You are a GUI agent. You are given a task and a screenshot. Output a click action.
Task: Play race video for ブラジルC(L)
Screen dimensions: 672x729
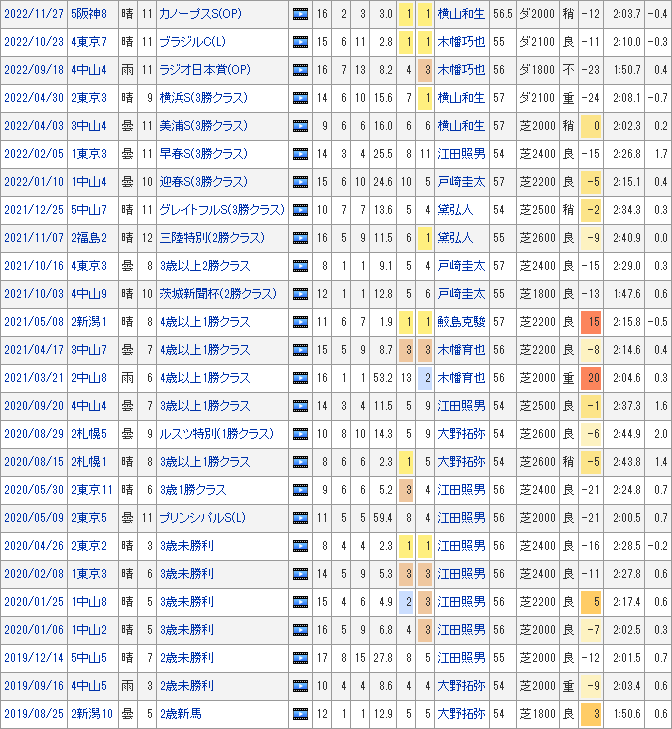tap(300, 42)
